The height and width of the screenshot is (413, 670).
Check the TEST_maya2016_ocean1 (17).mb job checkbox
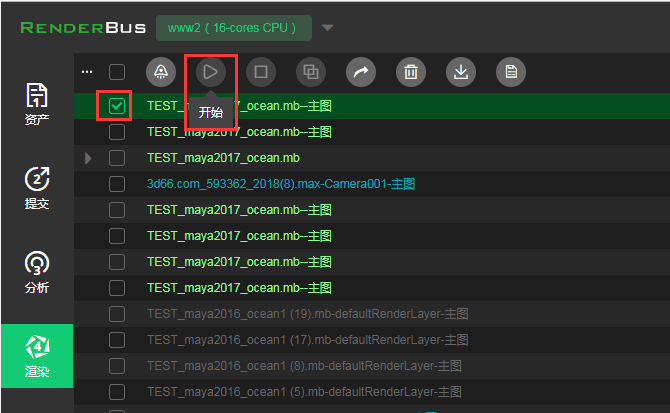coord(117,340)
